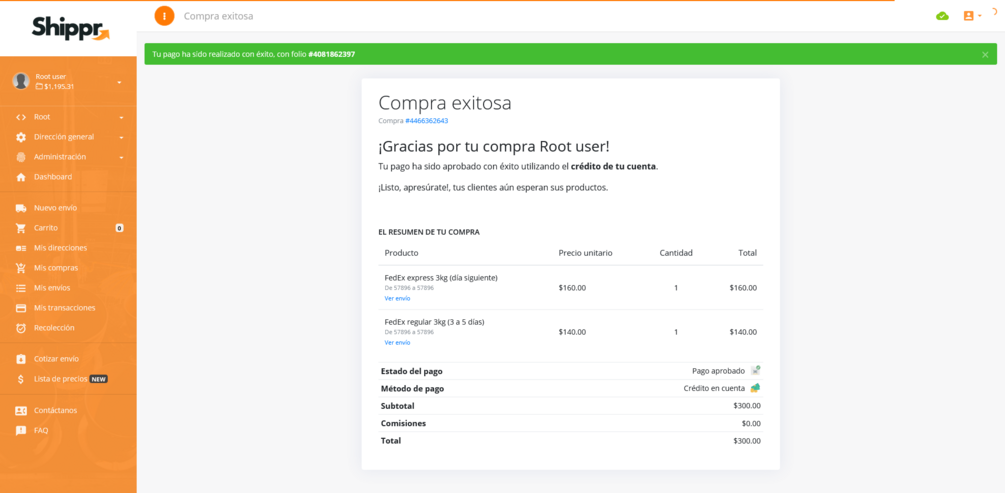Image resolution: width=1005 pixels, height=493 pixels.
Task: Open purchase link #4466362643
Action: (426, 121)
